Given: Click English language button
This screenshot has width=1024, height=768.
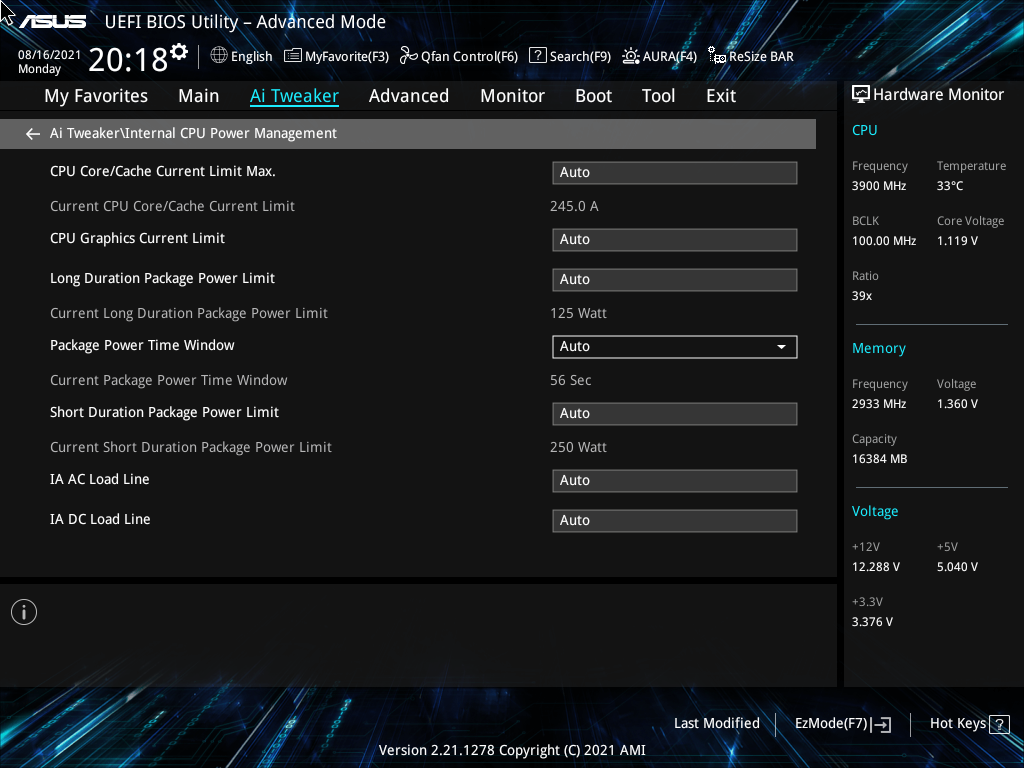Looking at the screenshot, I should [x=251, y=57].
